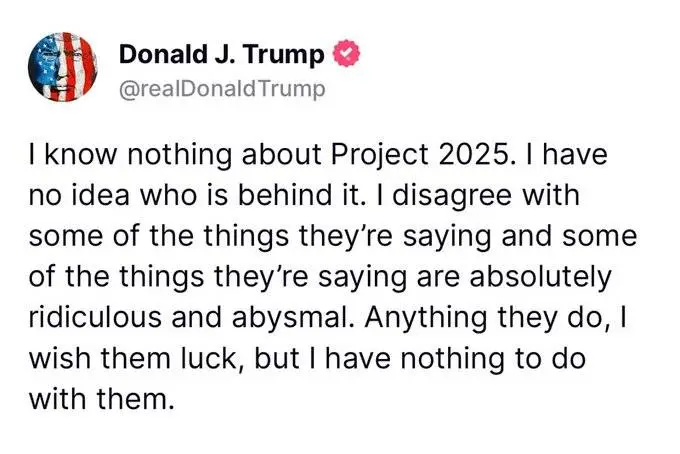This screenshot has width=680, height=454.
Task: Click the word "Trump" in the display name
Action: [289, 54]
